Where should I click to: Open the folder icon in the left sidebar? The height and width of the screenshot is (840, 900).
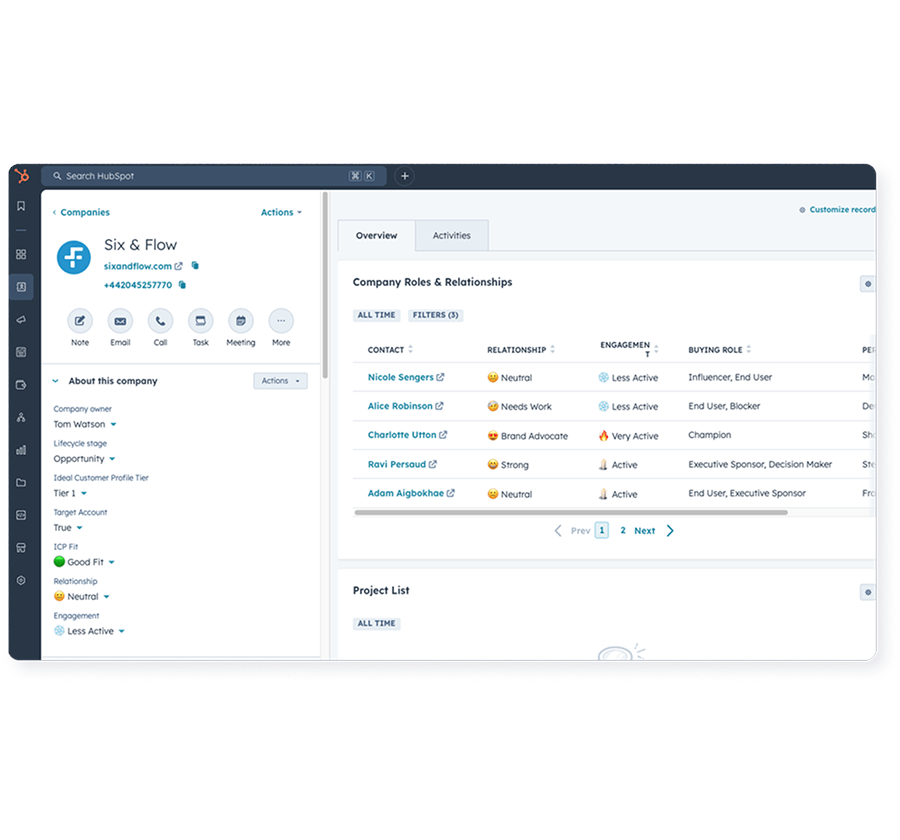(x=21, y=482)
